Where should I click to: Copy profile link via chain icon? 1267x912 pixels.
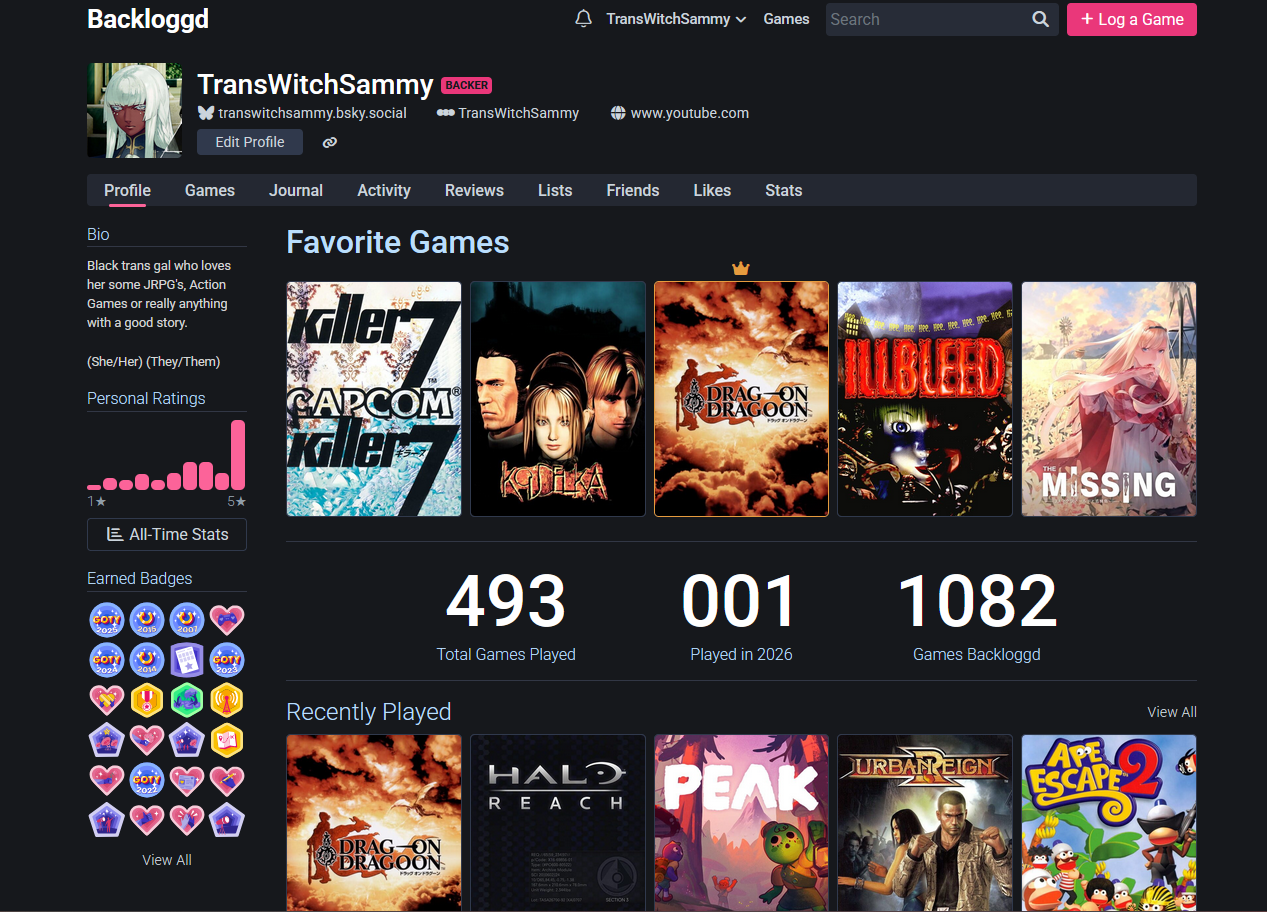pyautogui.click(x=330, y=143)
